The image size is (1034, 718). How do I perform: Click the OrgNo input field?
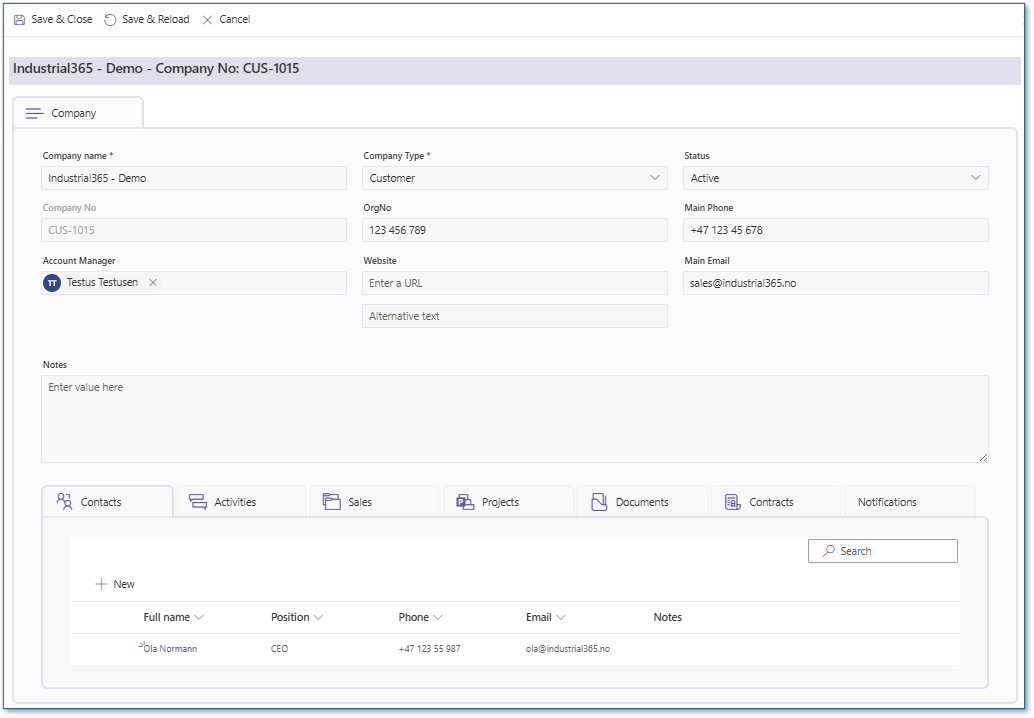click(514, 230)
